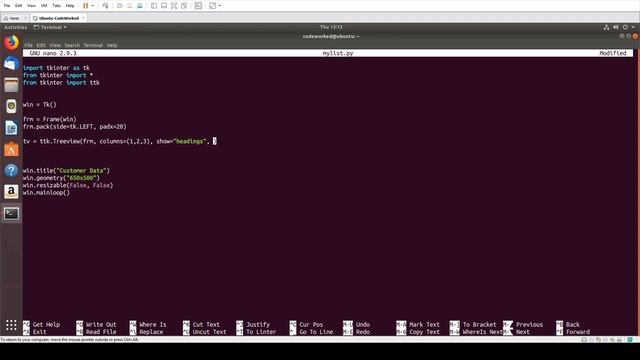The height and width of the screenshot is (360, 640).
Task: Open the stretch guest dropdown arrow
Action: pyautogui.click(x=220, y=6)
